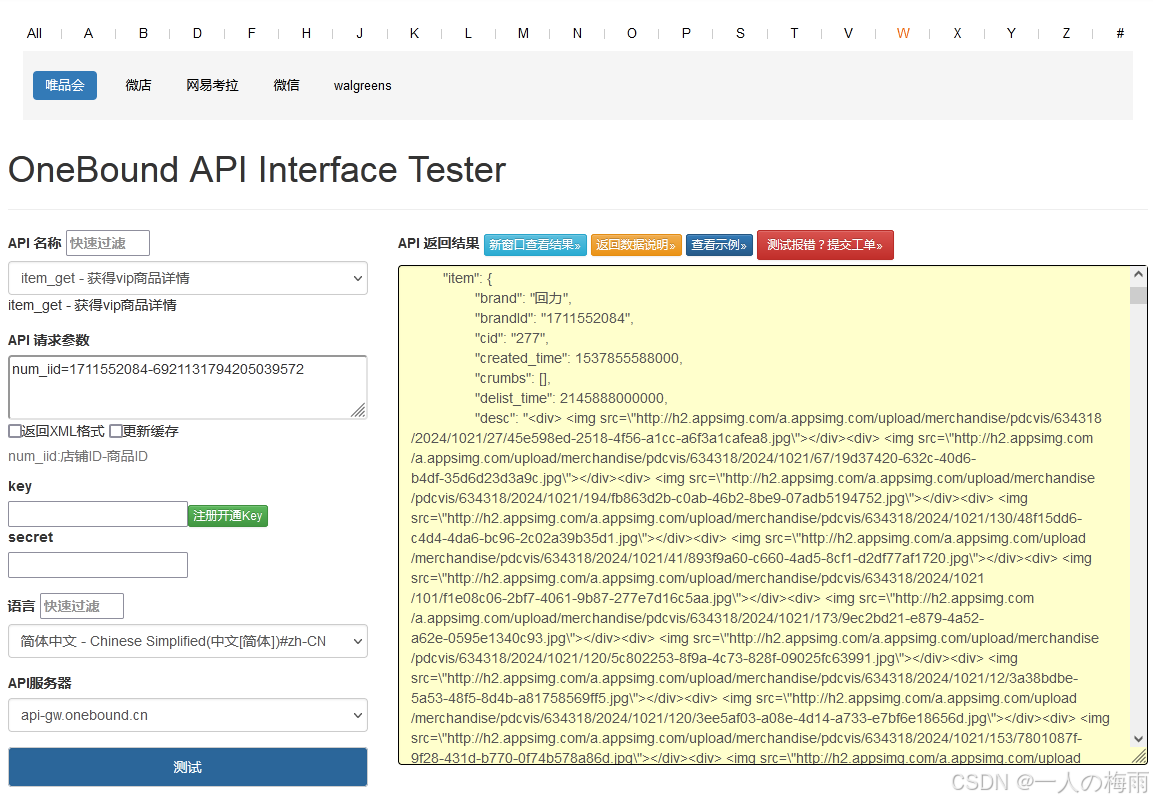1153x802 pixels.
Task: Choose letter Y in the index
Action: point(1011,33)
